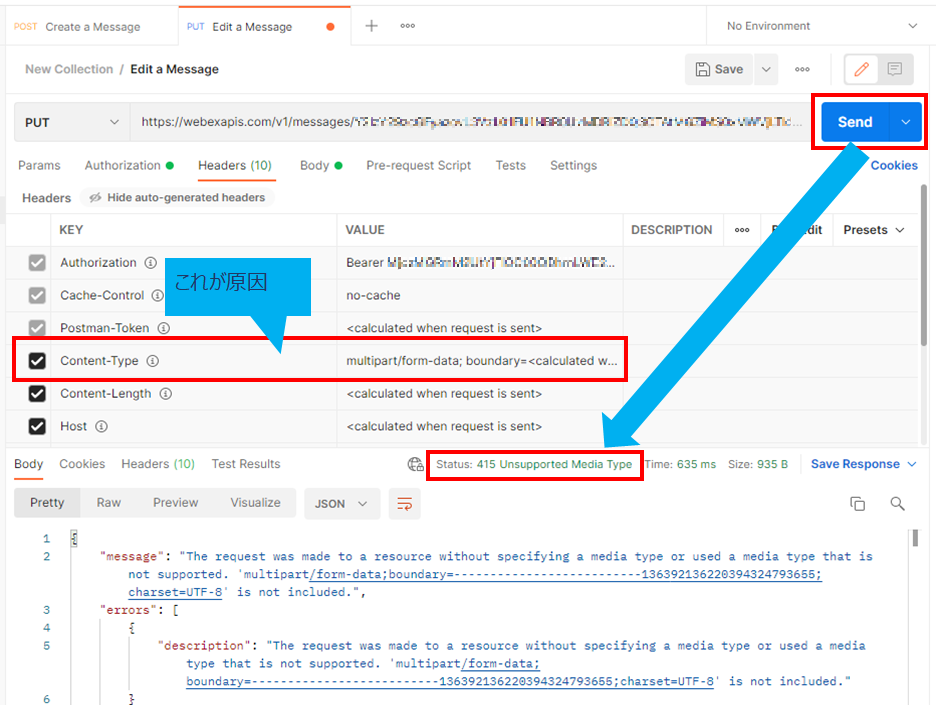Viewport: 936px width, 705px height.
Task: Open the PUT method dropdown
Action: 70,121
